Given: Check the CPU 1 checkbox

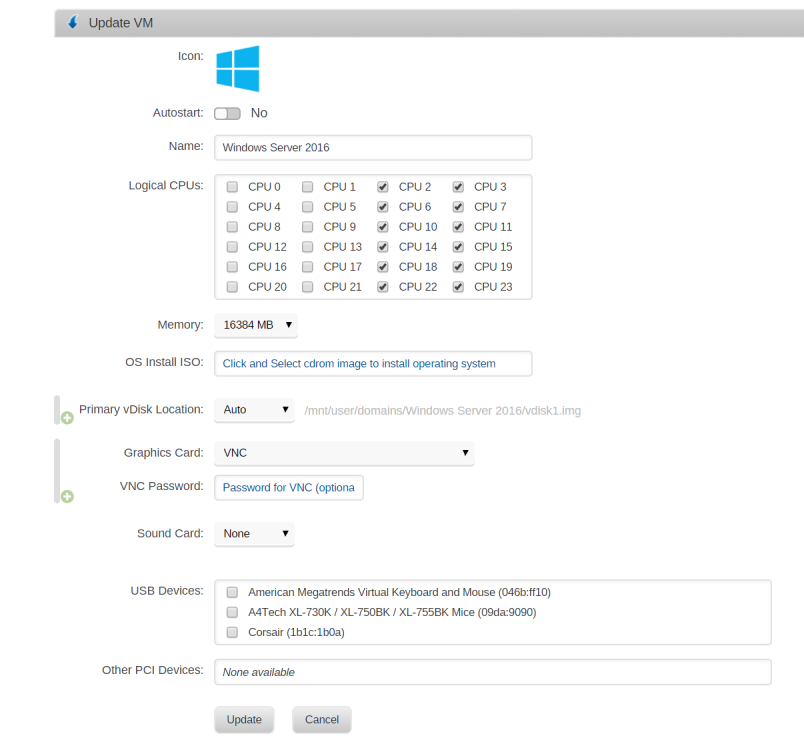Looking at the screenshot, I should coord(308,187).
